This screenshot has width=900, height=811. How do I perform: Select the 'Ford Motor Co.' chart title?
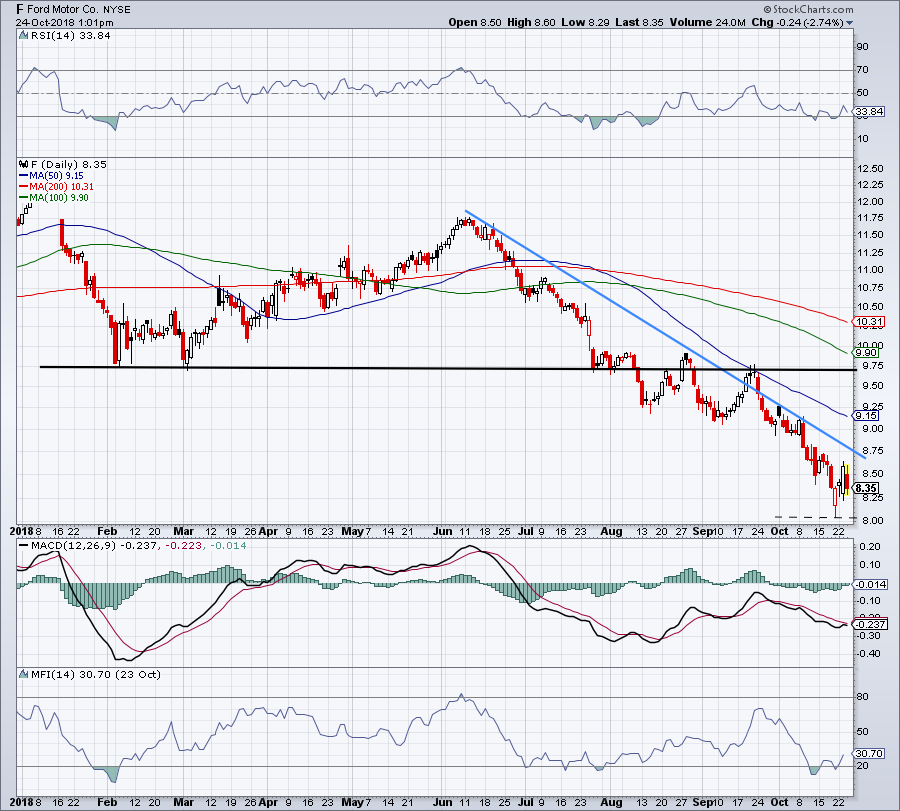62,10
